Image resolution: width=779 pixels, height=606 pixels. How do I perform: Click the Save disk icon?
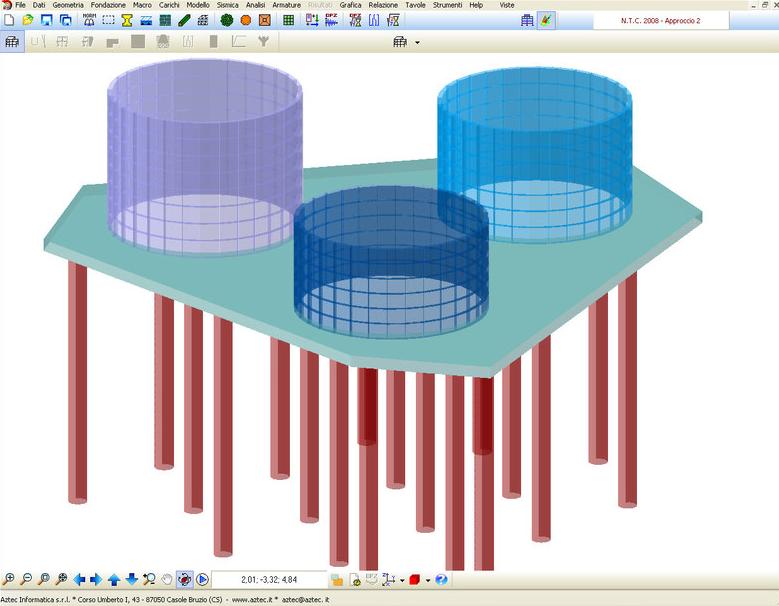point(46,20)
